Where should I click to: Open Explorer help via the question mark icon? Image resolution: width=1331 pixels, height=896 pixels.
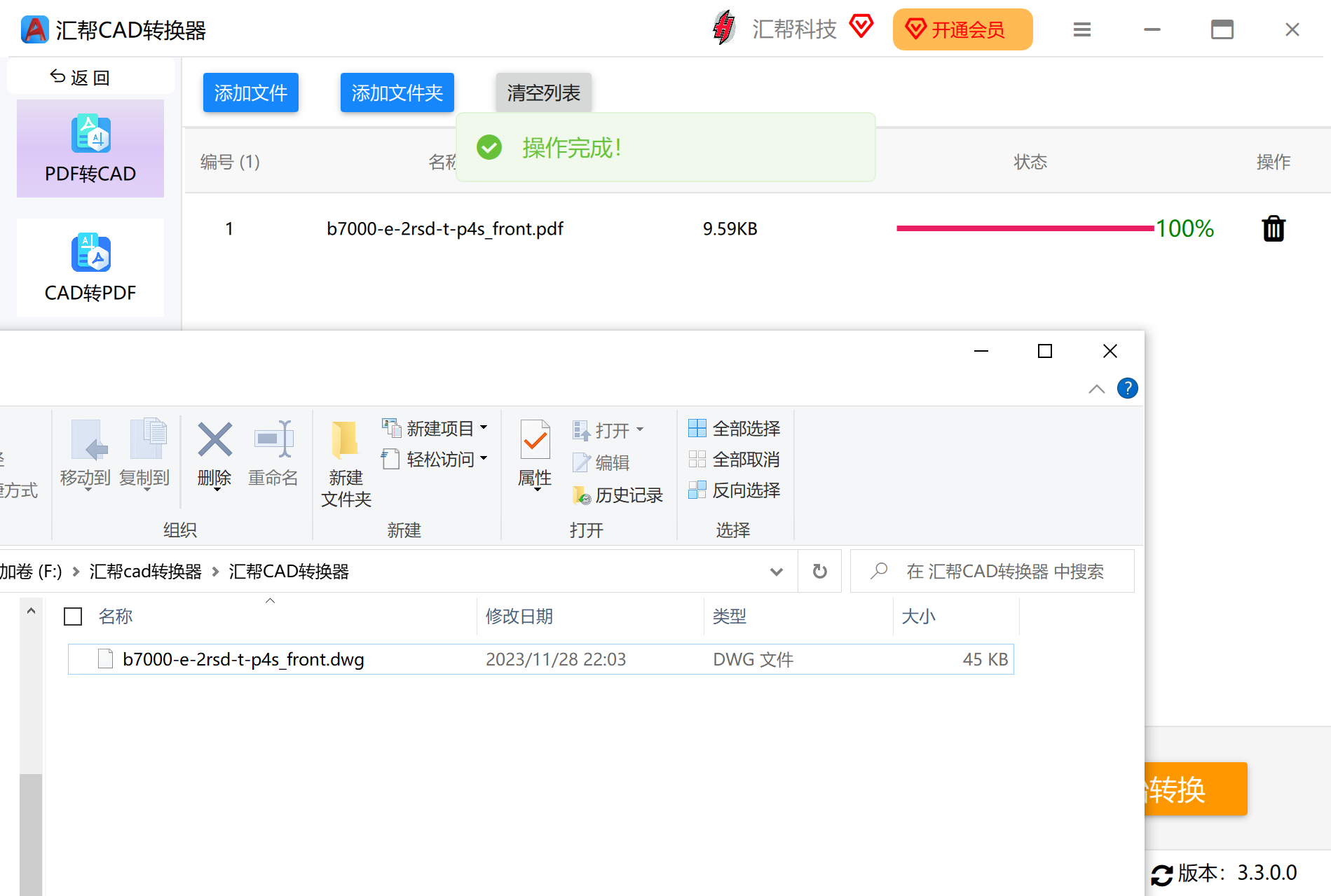point(1128,388)
